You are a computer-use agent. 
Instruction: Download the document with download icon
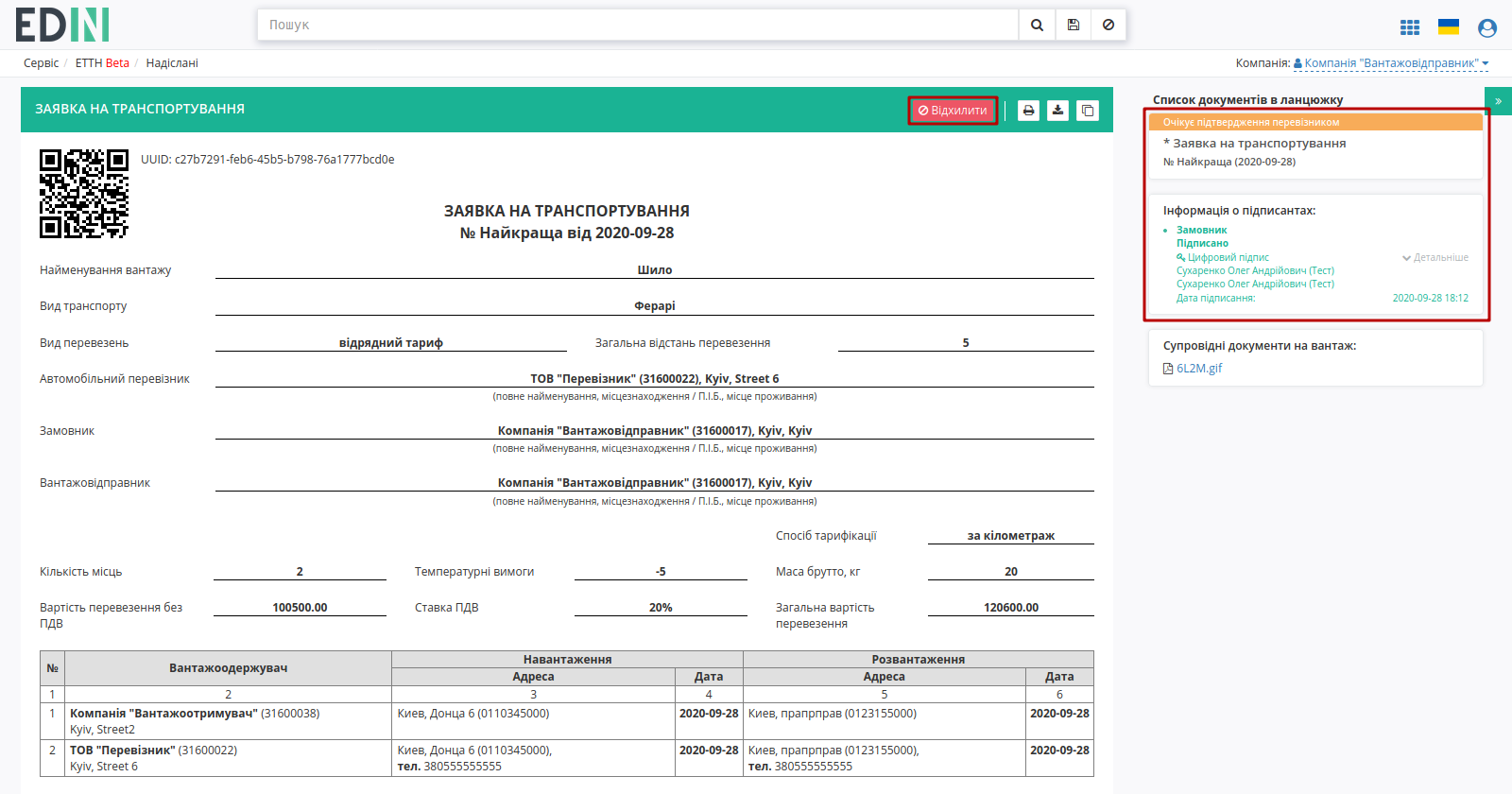point(1058,111)
